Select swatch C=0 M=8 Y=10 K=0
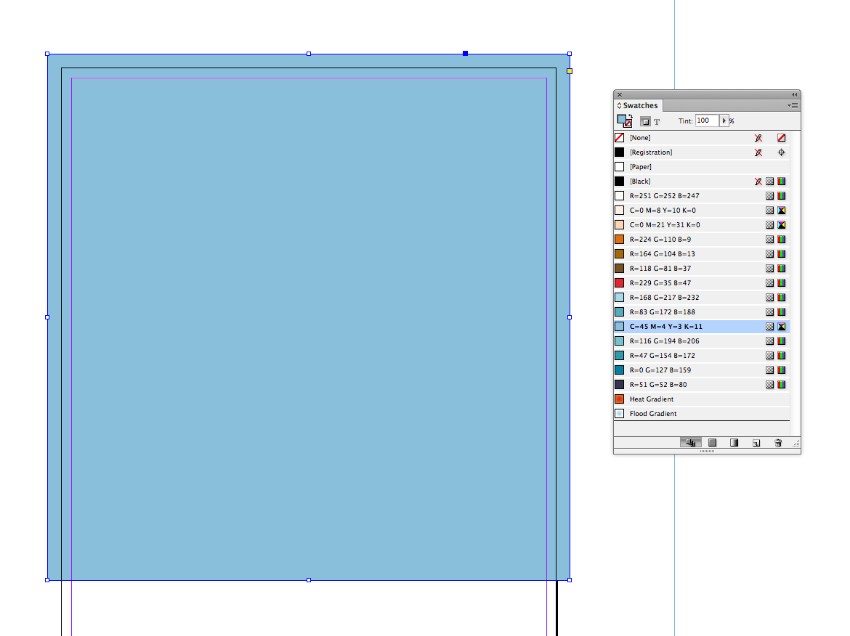850x636 pixels. tap(701, 210)
